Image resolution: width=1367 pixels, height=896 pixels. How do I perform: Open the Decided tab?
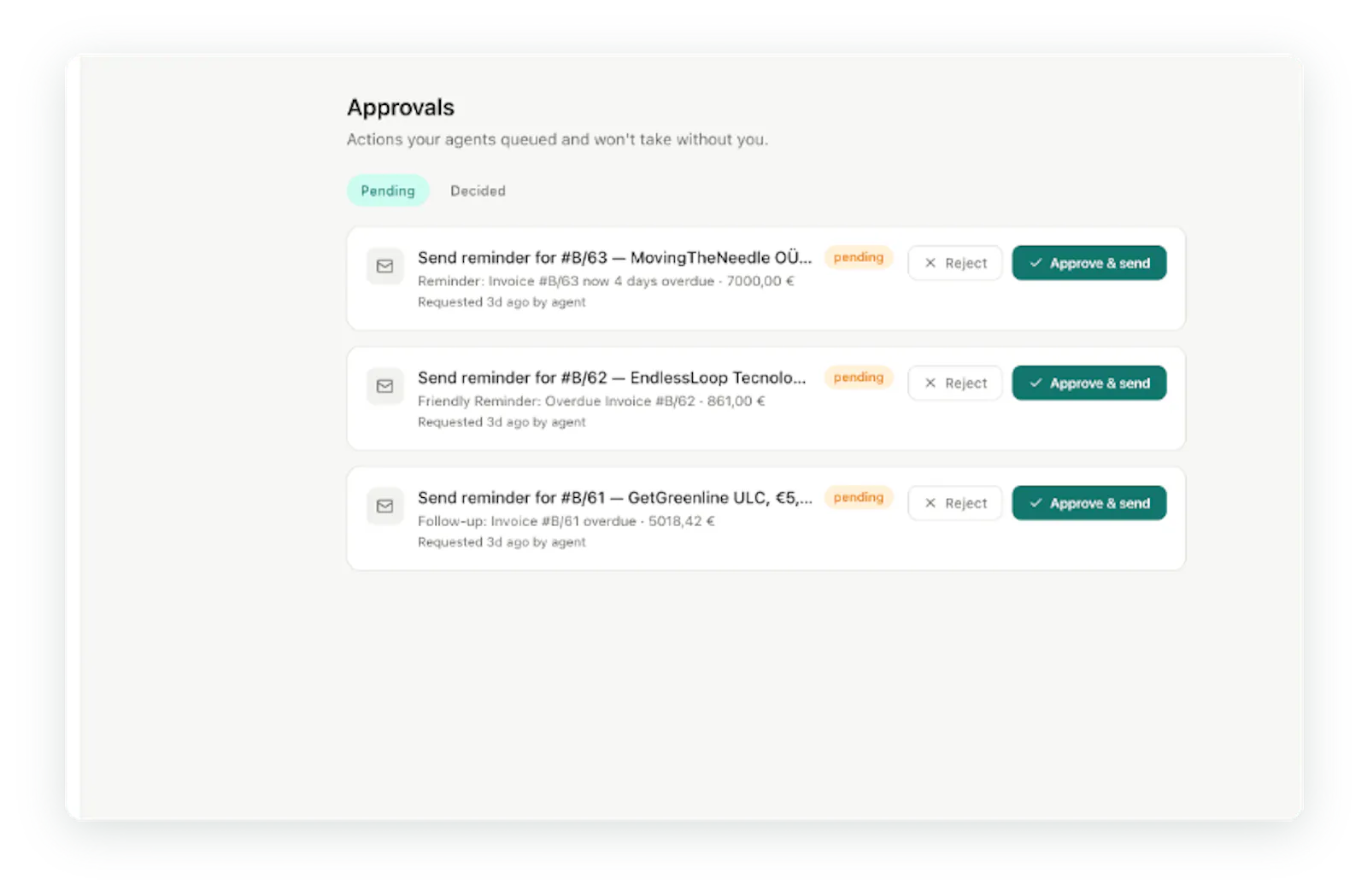coord(478,190)
